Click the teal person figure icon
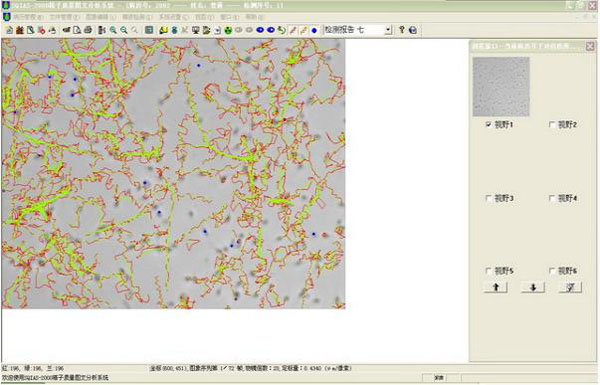600x385 pixels. click(174, 30)
